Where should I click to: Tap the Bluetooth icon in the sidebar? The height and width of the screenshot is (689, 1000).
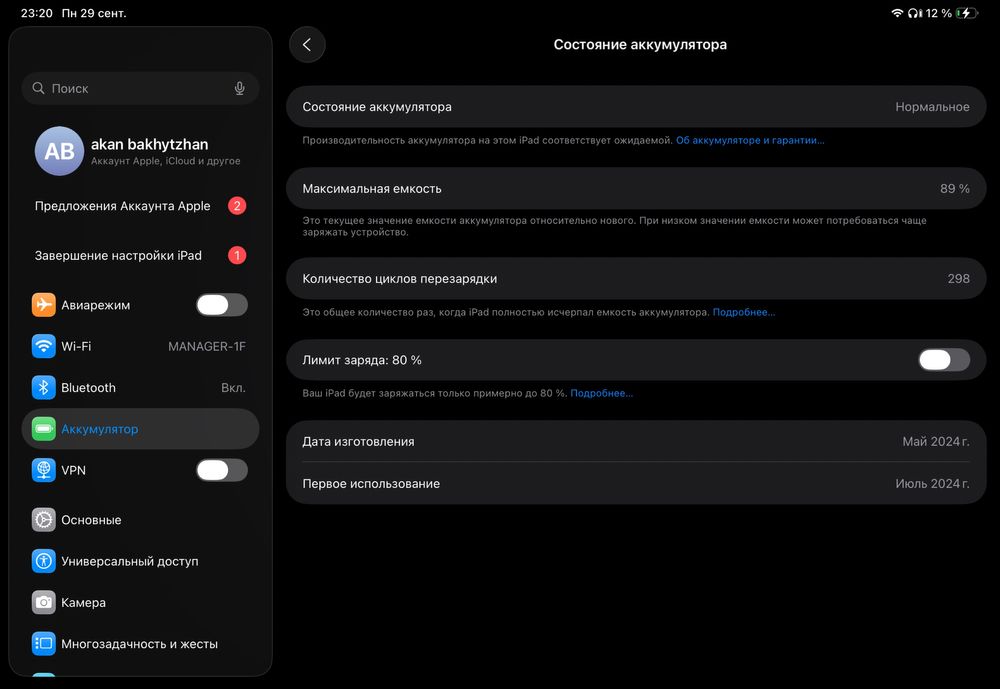pyautogui.click(x=43, y=388)
